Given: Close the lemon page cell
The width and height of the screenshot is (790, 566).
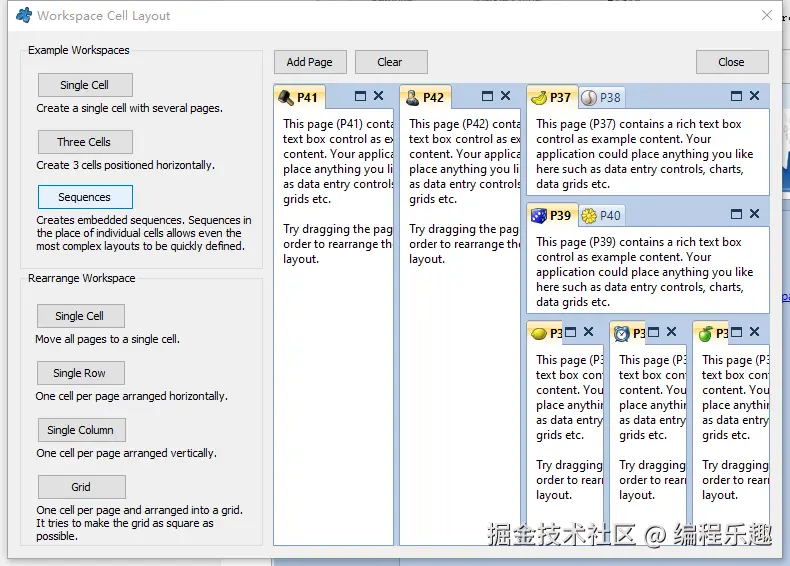Looking at the screenshot, I should (x=588, y=332).
